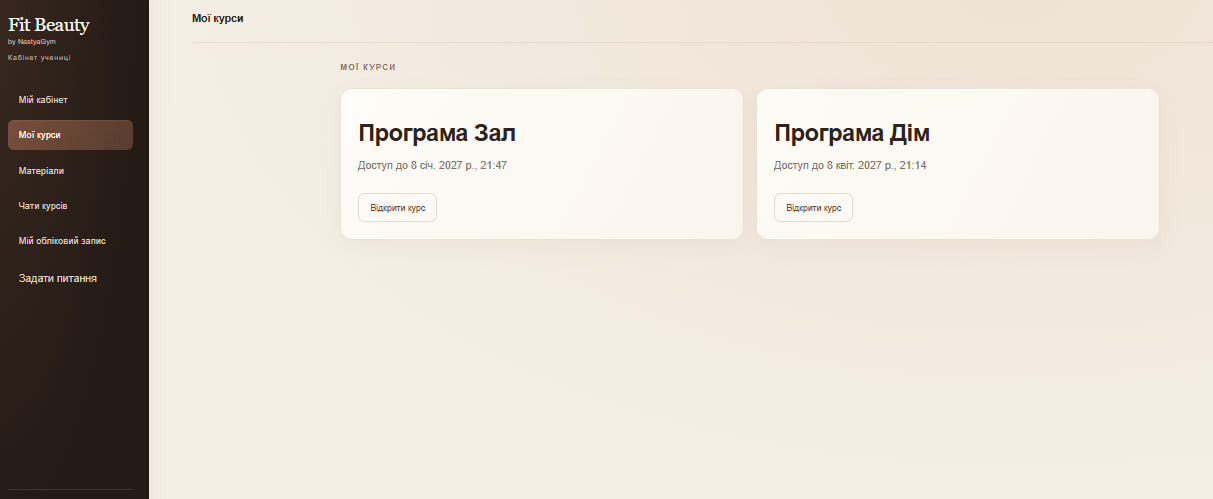Click the Кабінет учениці sidebar caption

[x=39, y=58]
